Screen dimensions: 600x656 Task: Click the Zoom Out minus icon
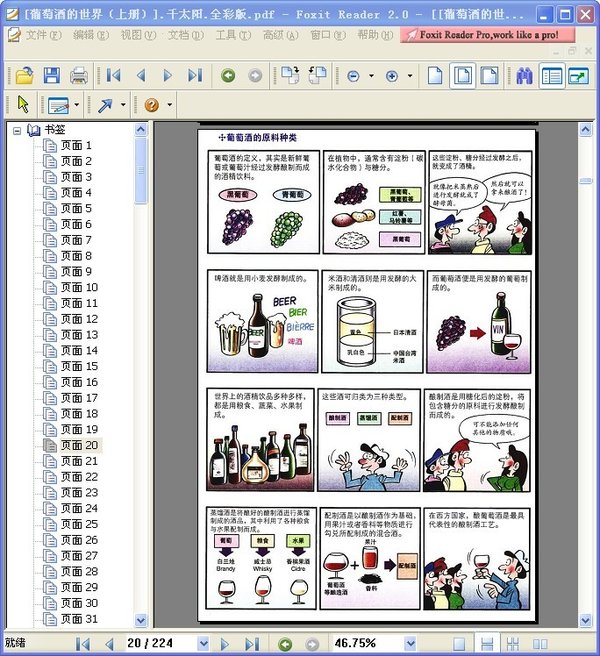(354, 76)
